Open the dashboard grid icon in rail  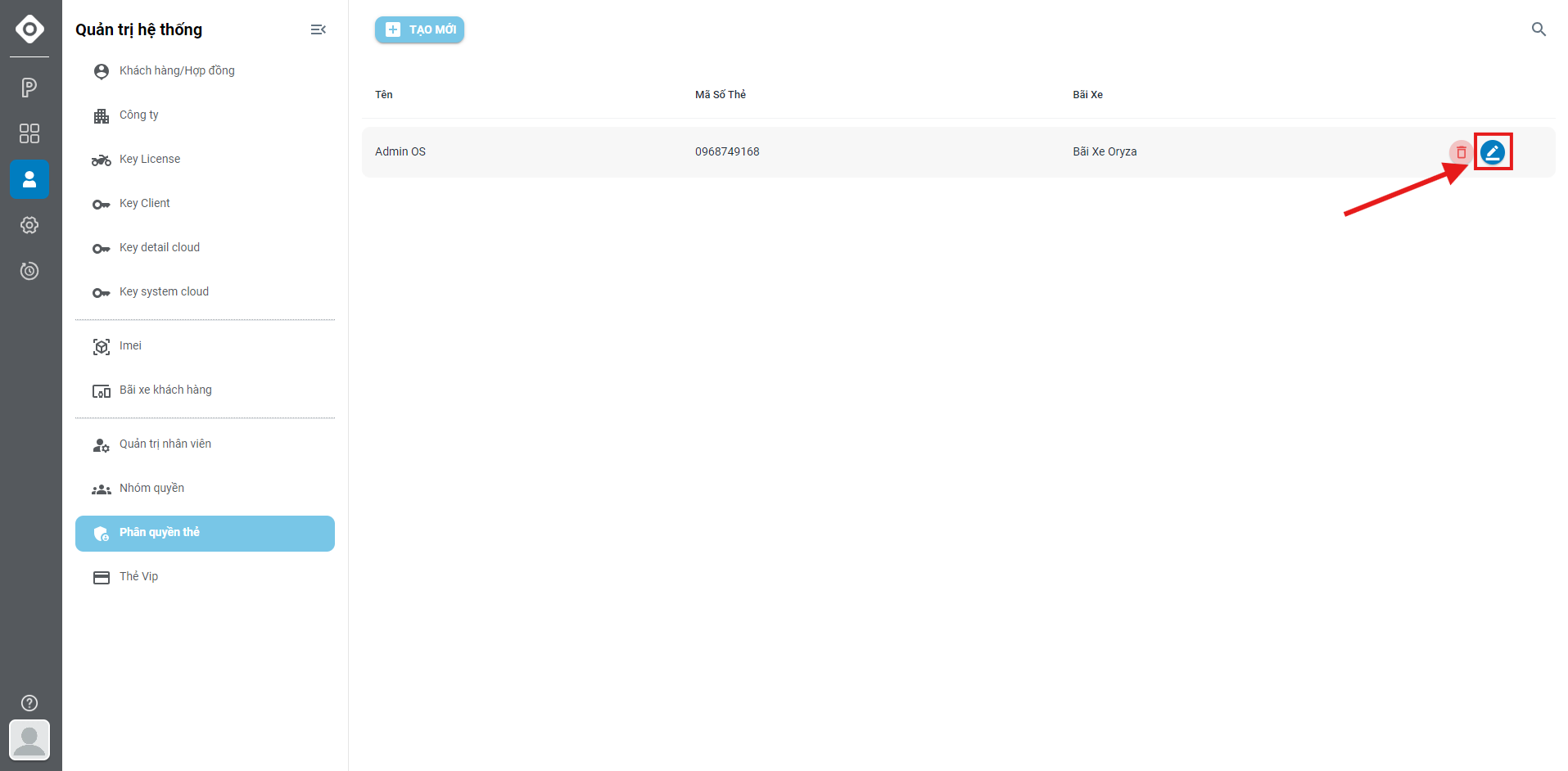pyautogui.click(x=29, y=133)
